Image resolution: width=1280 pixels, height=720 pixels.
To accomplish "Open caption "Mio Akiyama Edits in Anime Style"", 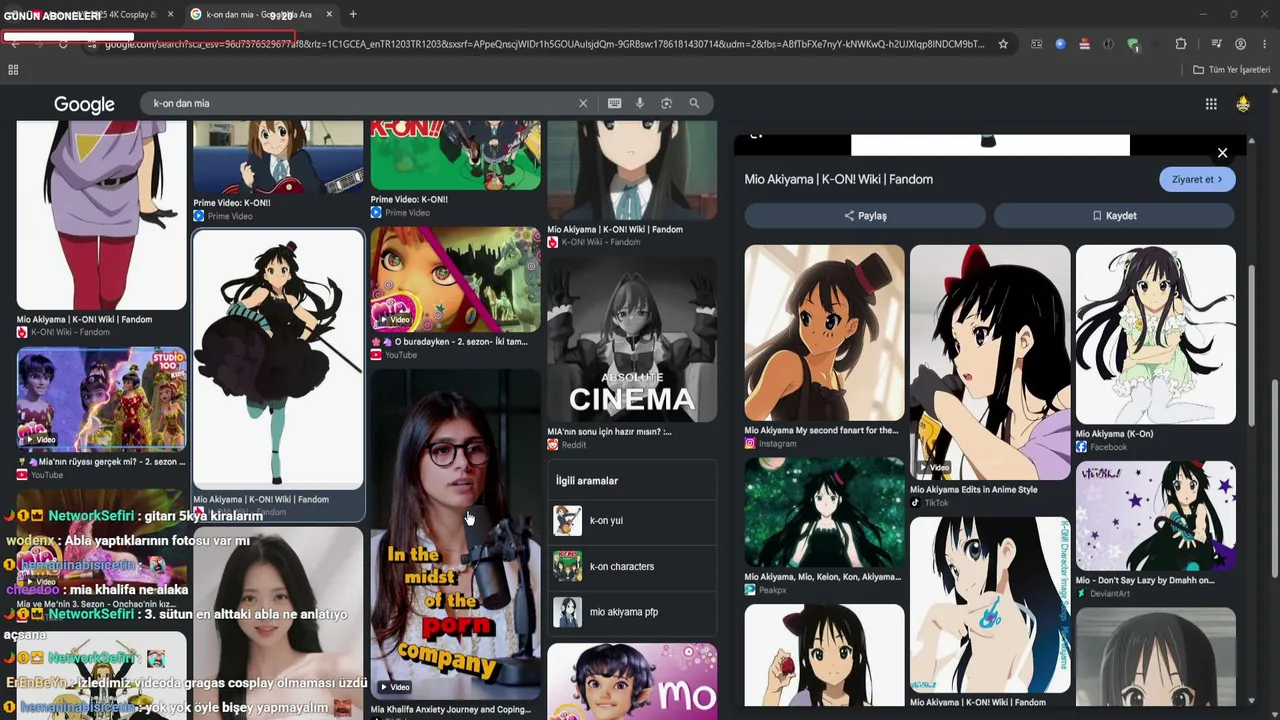I will 973,490.
